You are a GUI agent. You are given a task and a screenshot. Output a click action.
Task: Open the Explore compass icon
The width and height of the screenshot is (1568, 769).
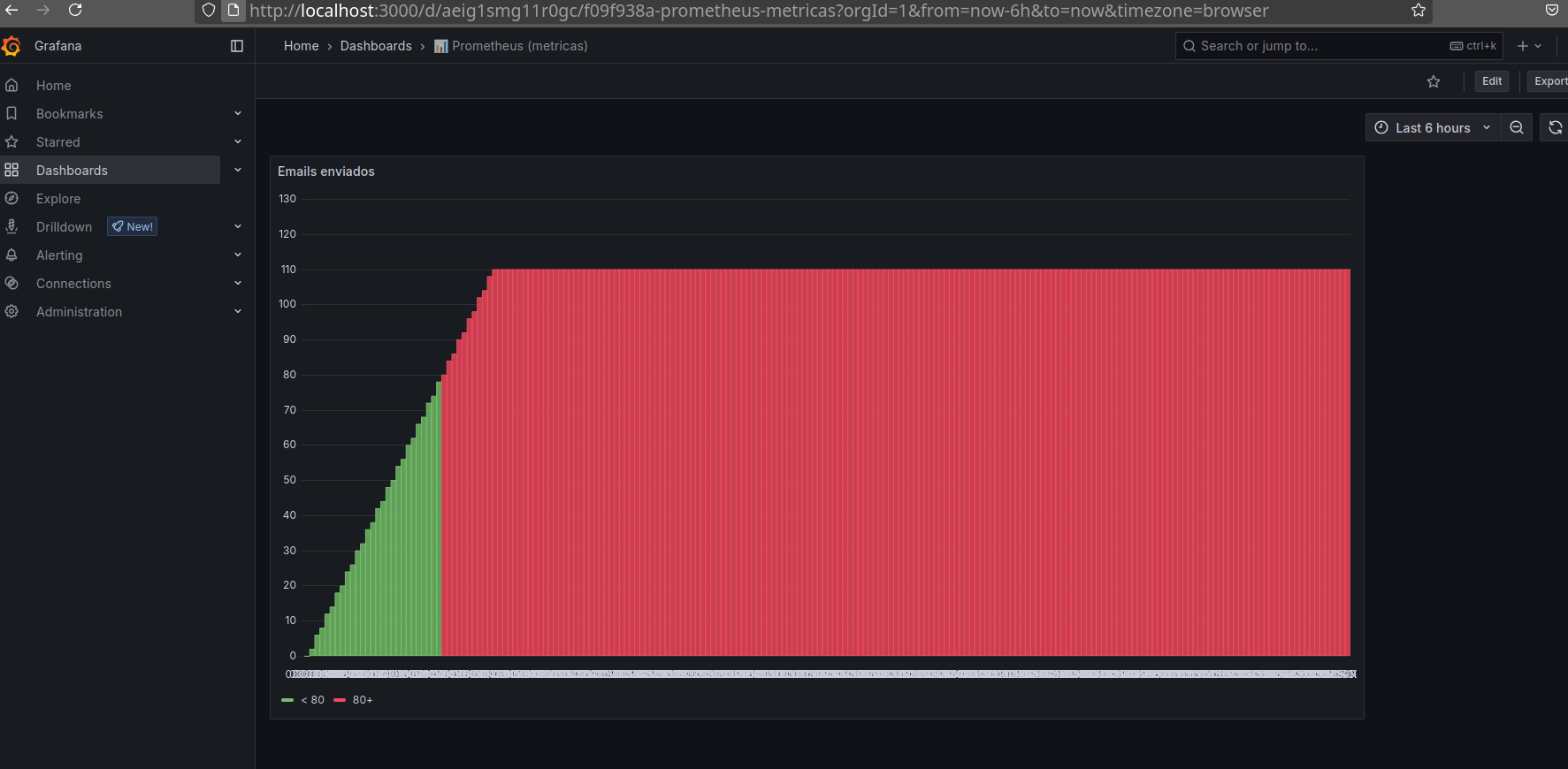[11, 199]
